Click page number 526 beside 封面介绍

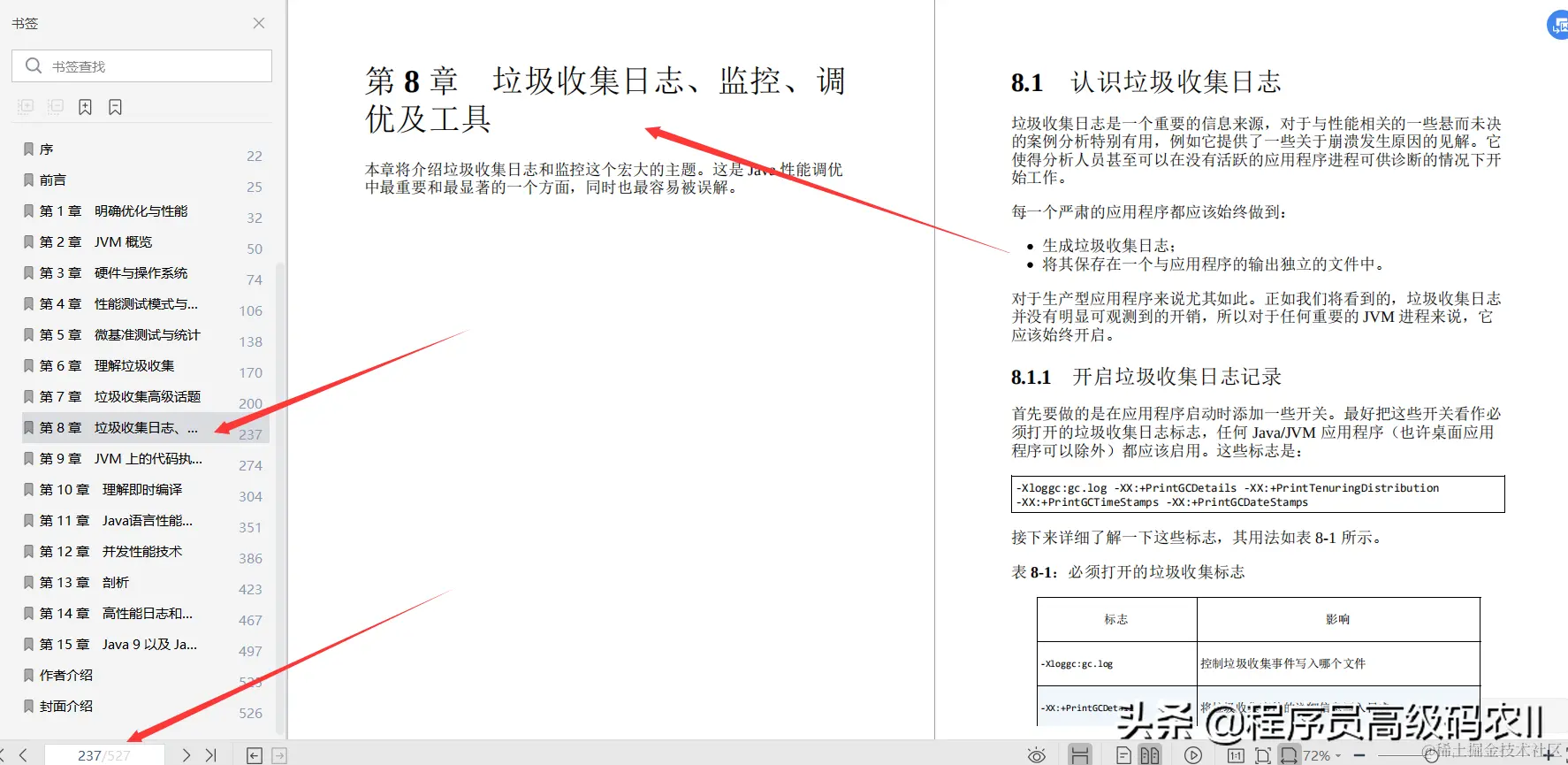click(x=251, y=713)
